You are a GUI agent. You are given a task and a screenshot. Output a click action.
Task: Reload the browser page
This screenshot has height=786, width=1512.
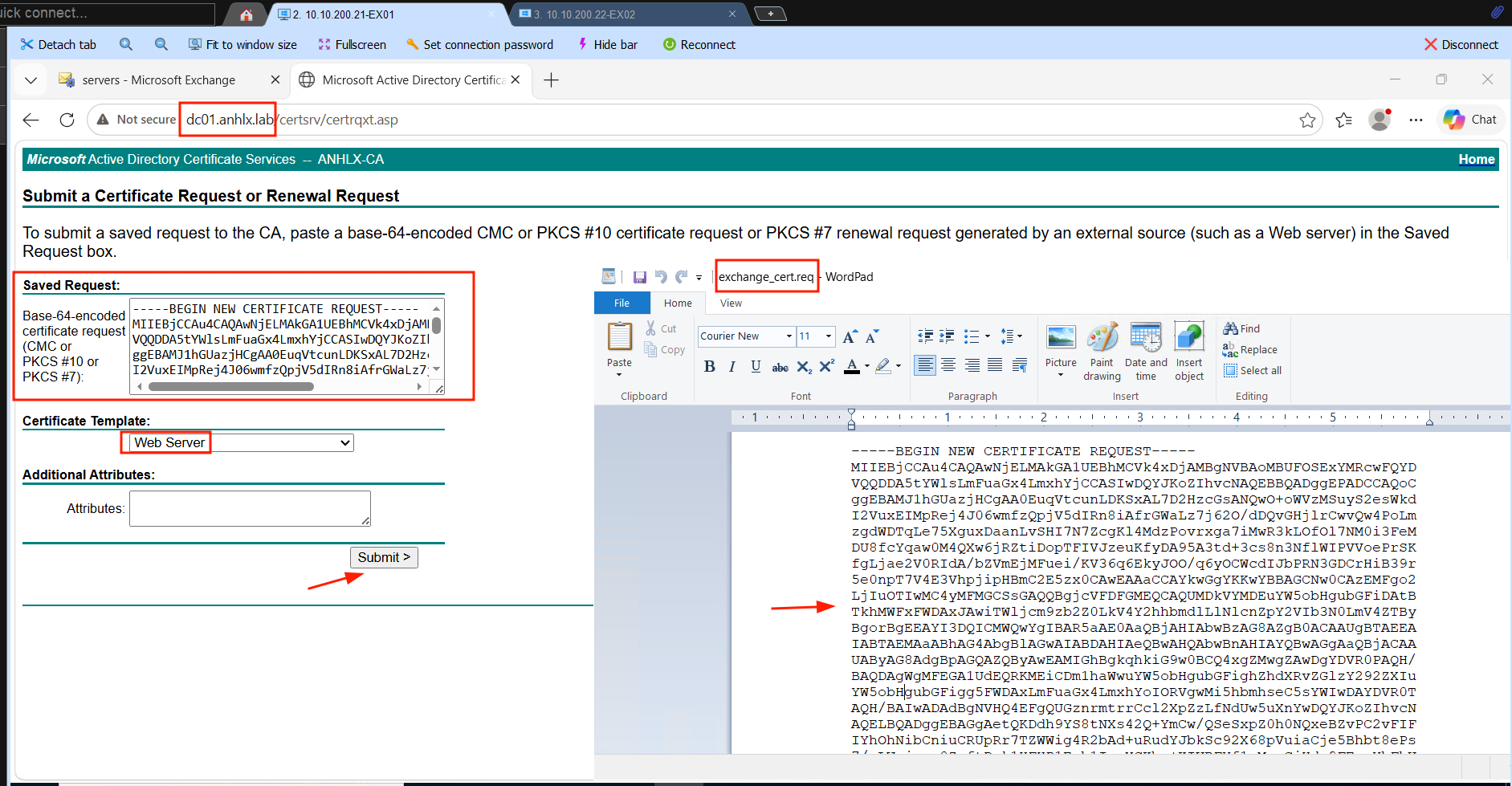click(67, 120)
